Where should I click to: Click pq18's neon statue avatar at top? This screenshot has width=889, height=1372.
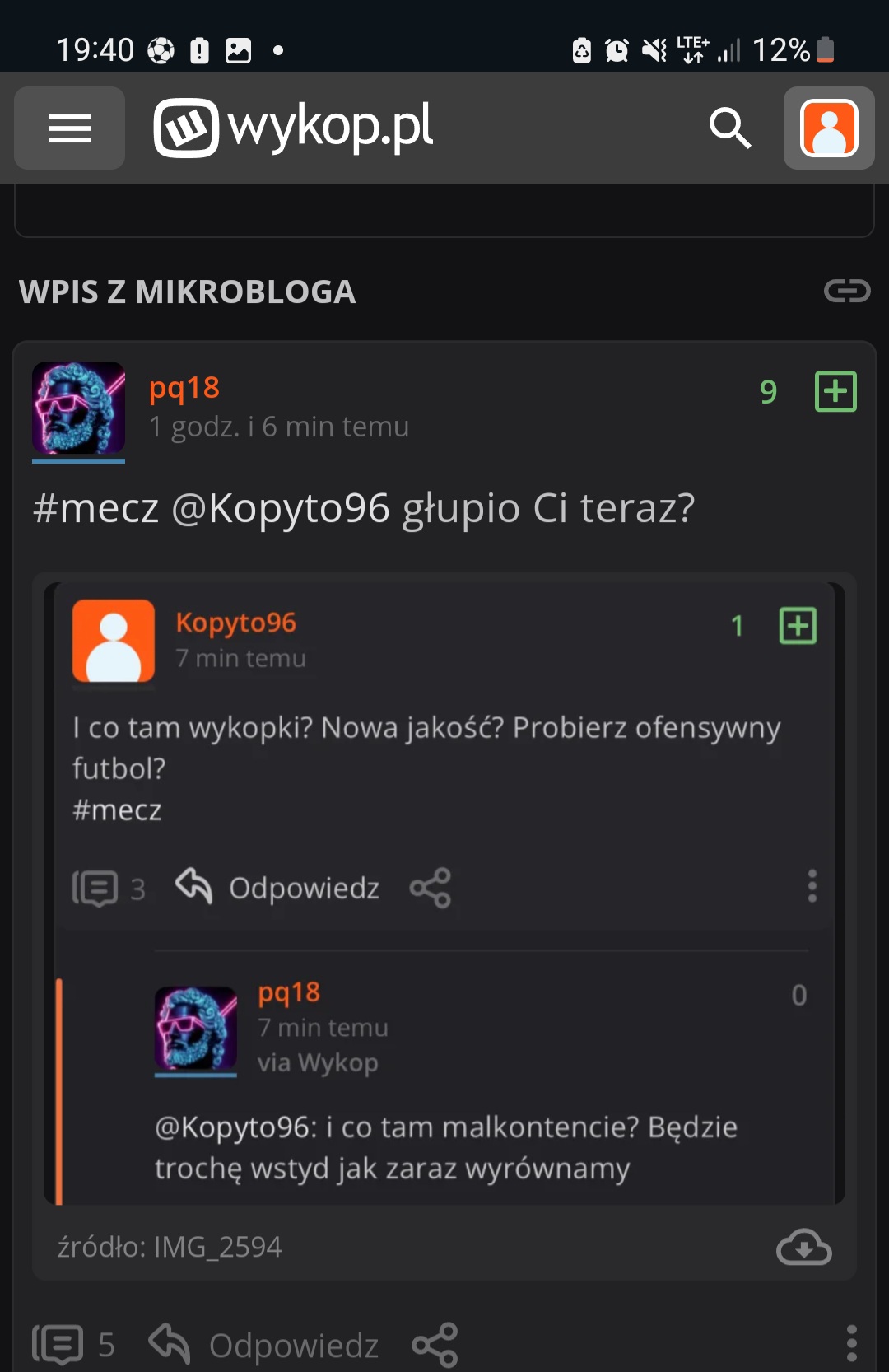click(78, 408)
